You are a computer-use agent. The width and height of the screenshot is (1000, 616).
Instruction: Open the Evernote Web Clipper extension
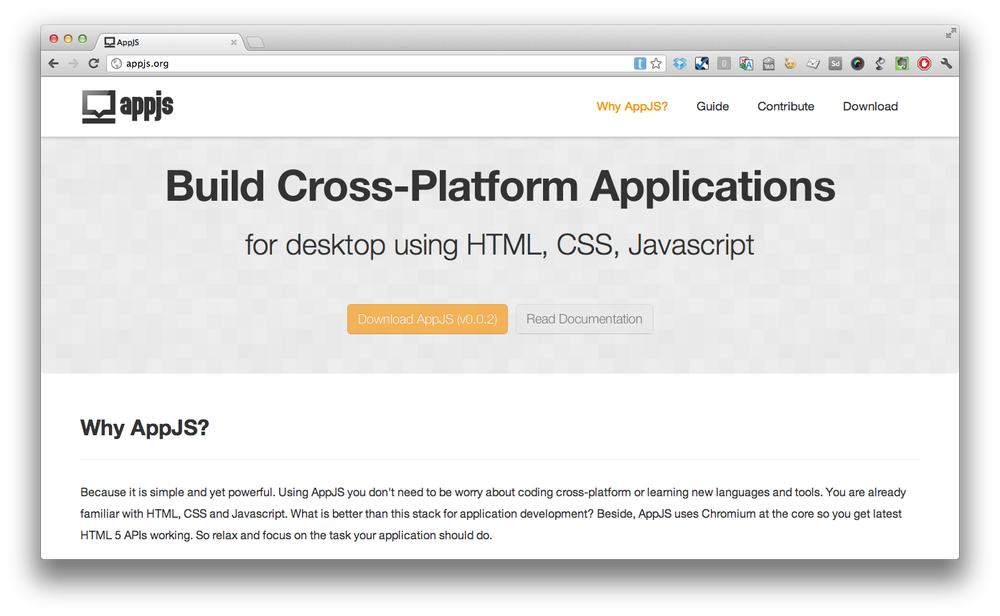click(x=902, y=63)
